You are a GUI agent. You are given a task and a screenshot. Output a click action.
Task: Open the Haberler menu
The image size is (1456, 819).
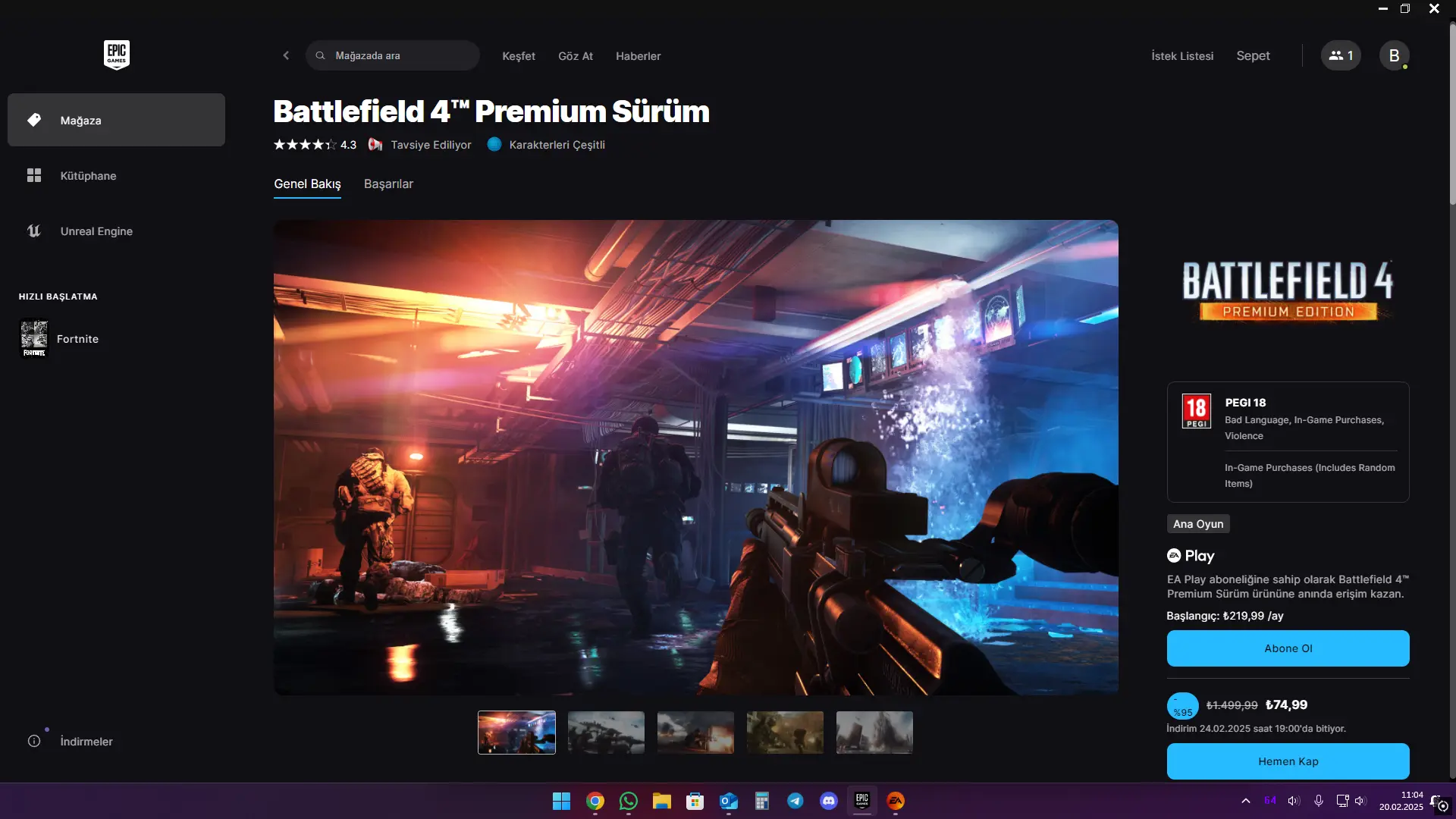pos(638,56)
